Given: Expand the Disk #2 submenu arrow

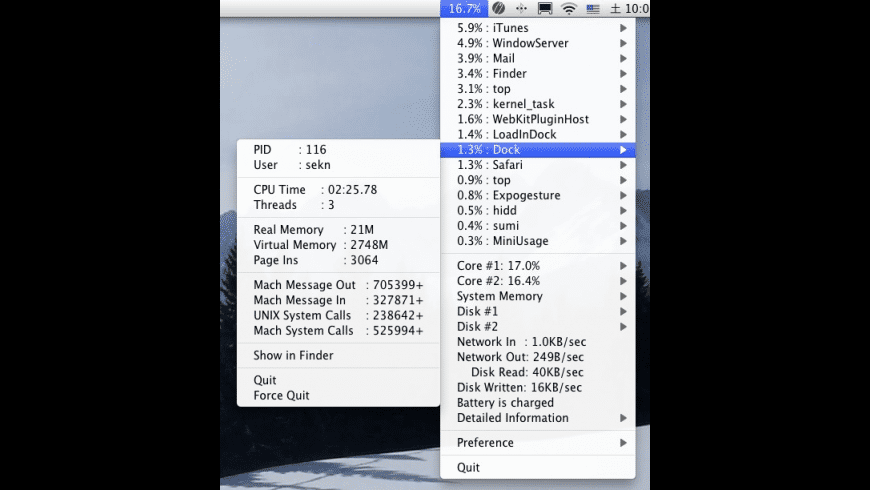Looking at the screenshot, I should pyautogui.click(x=623, y=327).
